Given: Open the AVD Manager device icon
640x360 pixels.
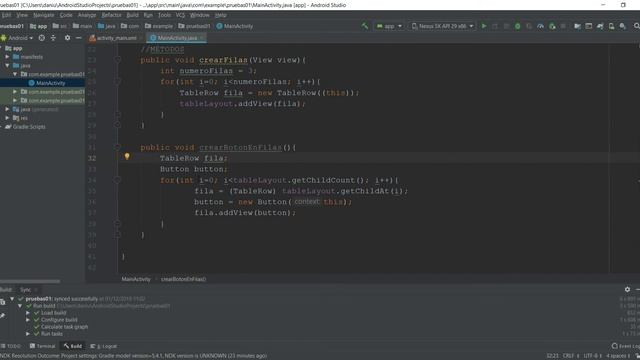Looking at the screenshot, I should 611,26.
